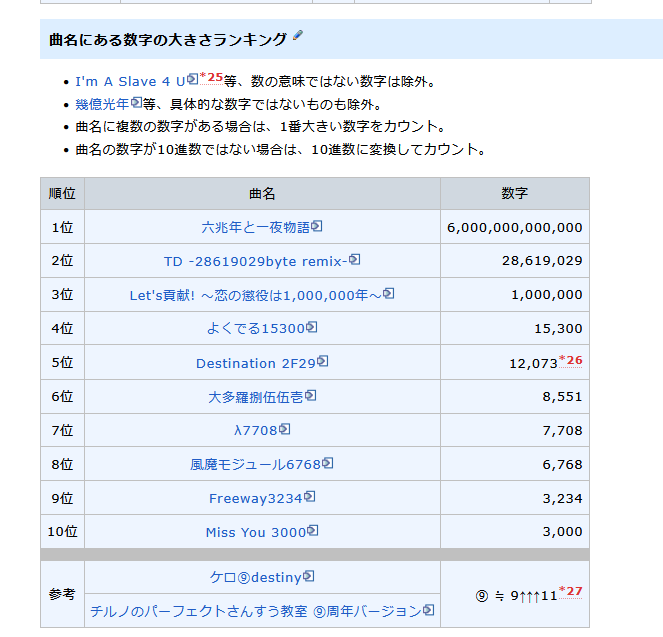Screen dimensions: 663x637
Task: Select the 曲名 column header
Action: click(x=262, y=194)
